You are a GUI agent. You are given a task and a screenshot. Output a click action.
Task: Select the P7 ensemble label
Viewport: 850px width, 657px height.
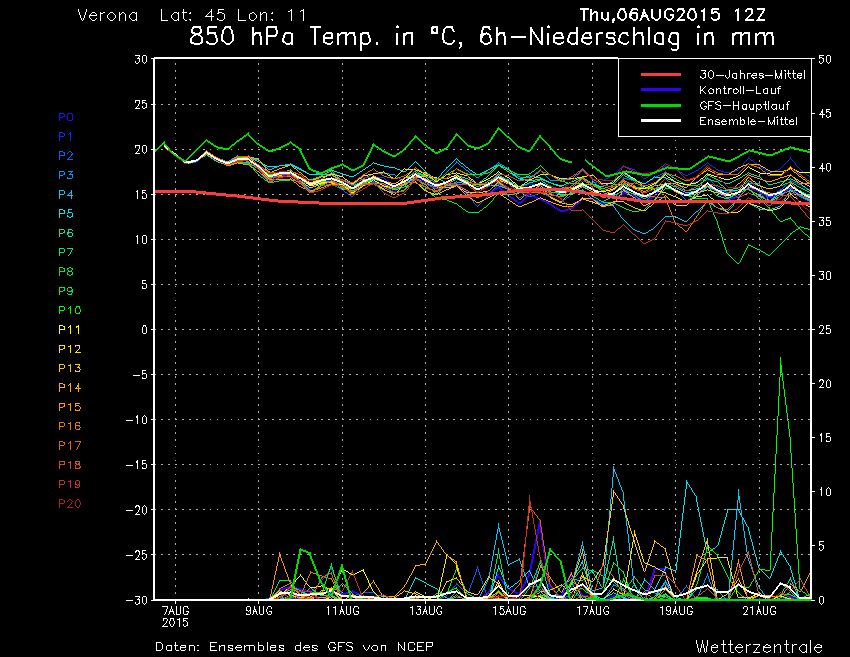66,252
